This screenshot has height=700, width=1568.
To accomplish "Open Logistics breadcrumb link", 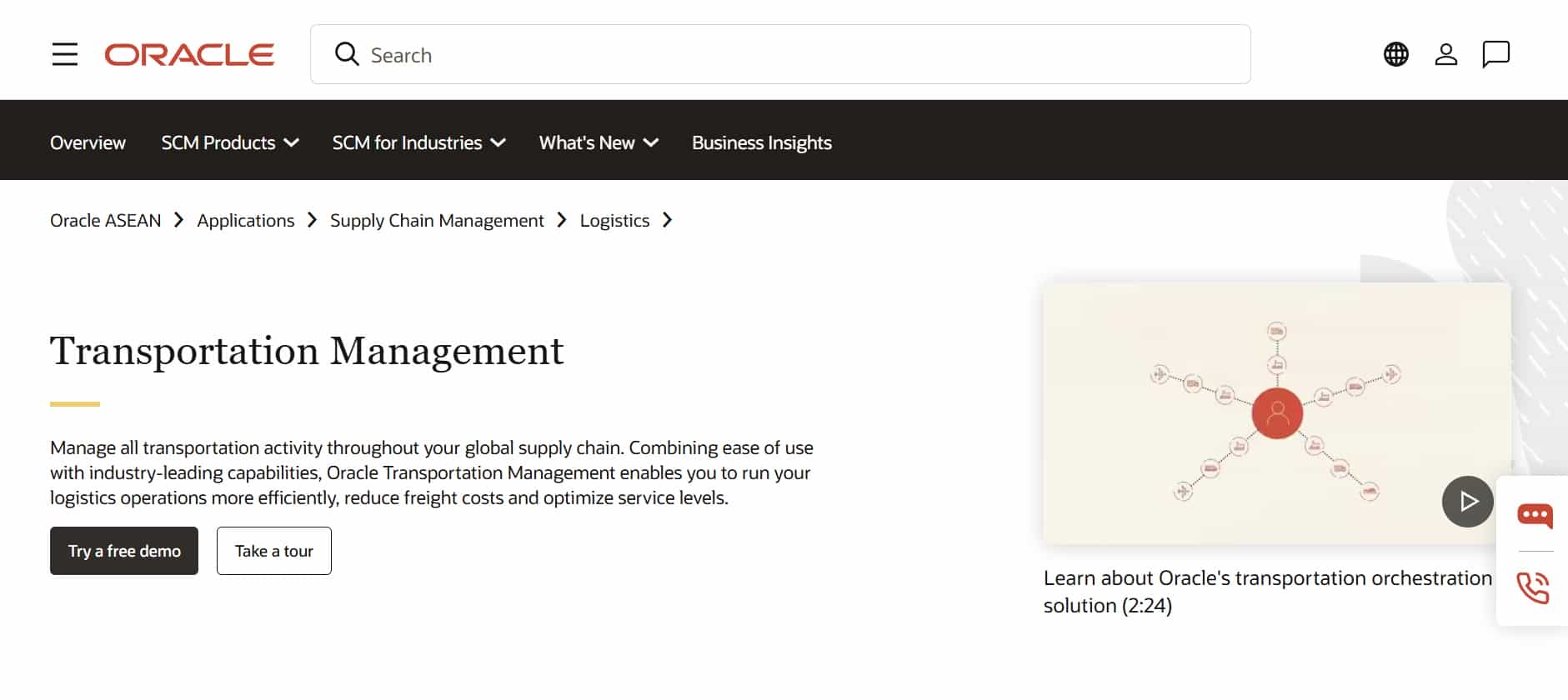I will [614, 220].
